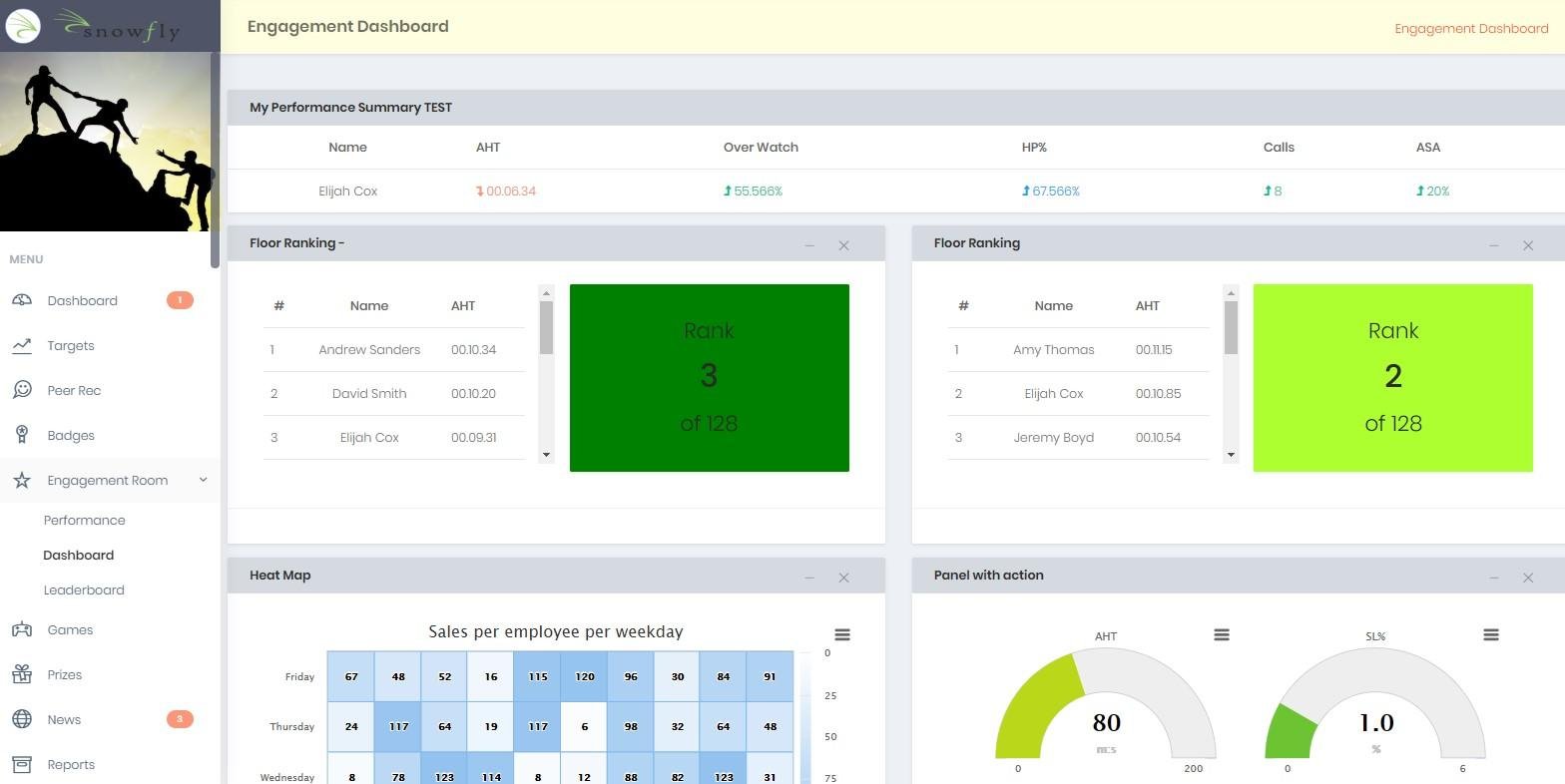This screenshot has width=1565, height=784.
Task: Click the Games controller icon
Action: [x=22, y=629]
